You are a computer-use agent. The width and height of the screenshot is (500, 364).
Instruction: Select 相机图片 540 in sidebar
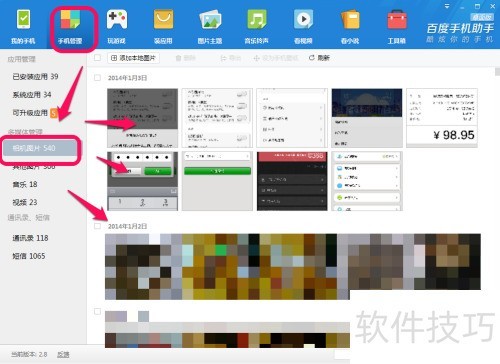40,148
